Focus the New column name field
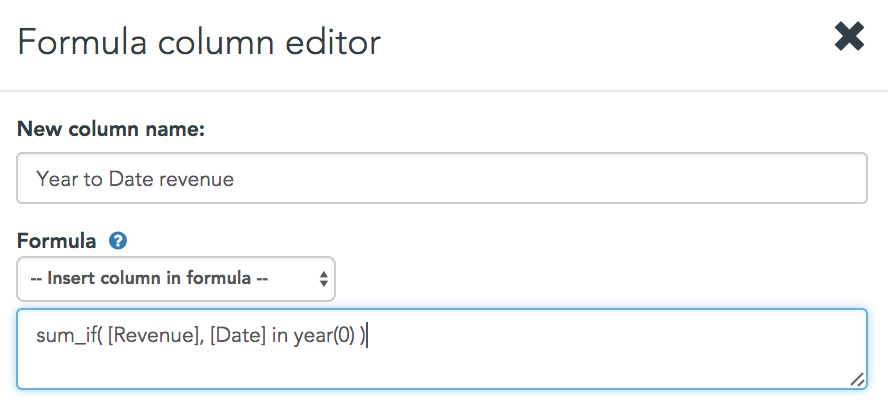 442,178
